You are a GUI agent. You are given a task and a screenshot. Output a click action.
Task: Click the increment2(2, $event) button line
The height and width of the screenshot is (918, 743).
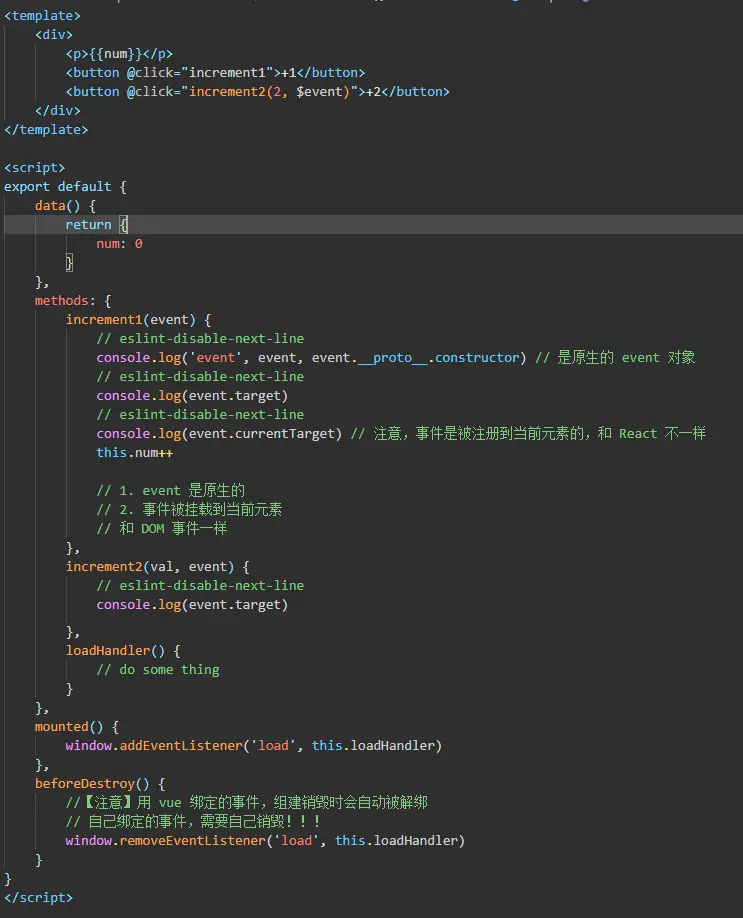257,92
